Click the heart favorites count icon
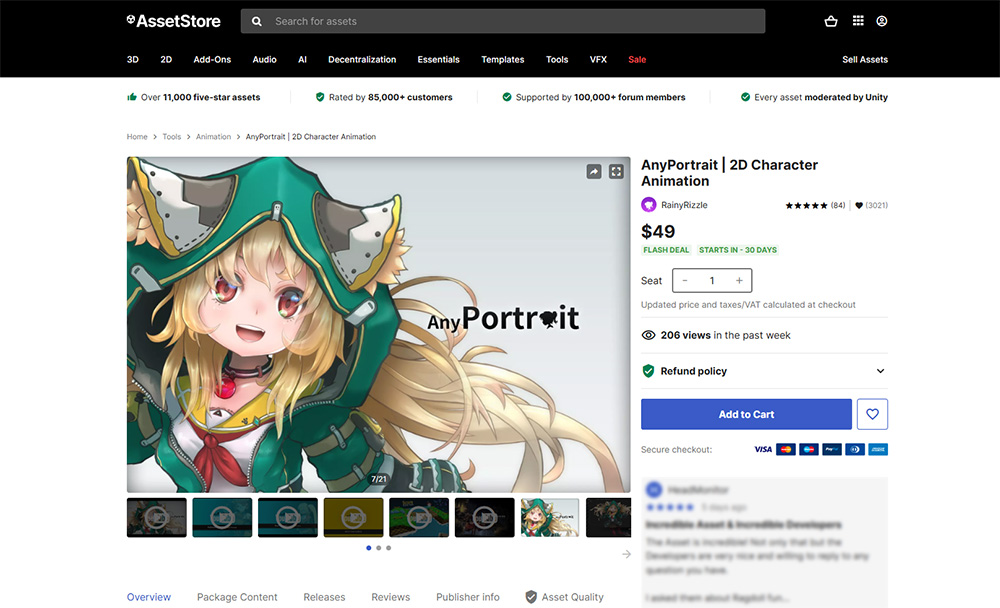Screen dimensions: 1000x608 859,205
